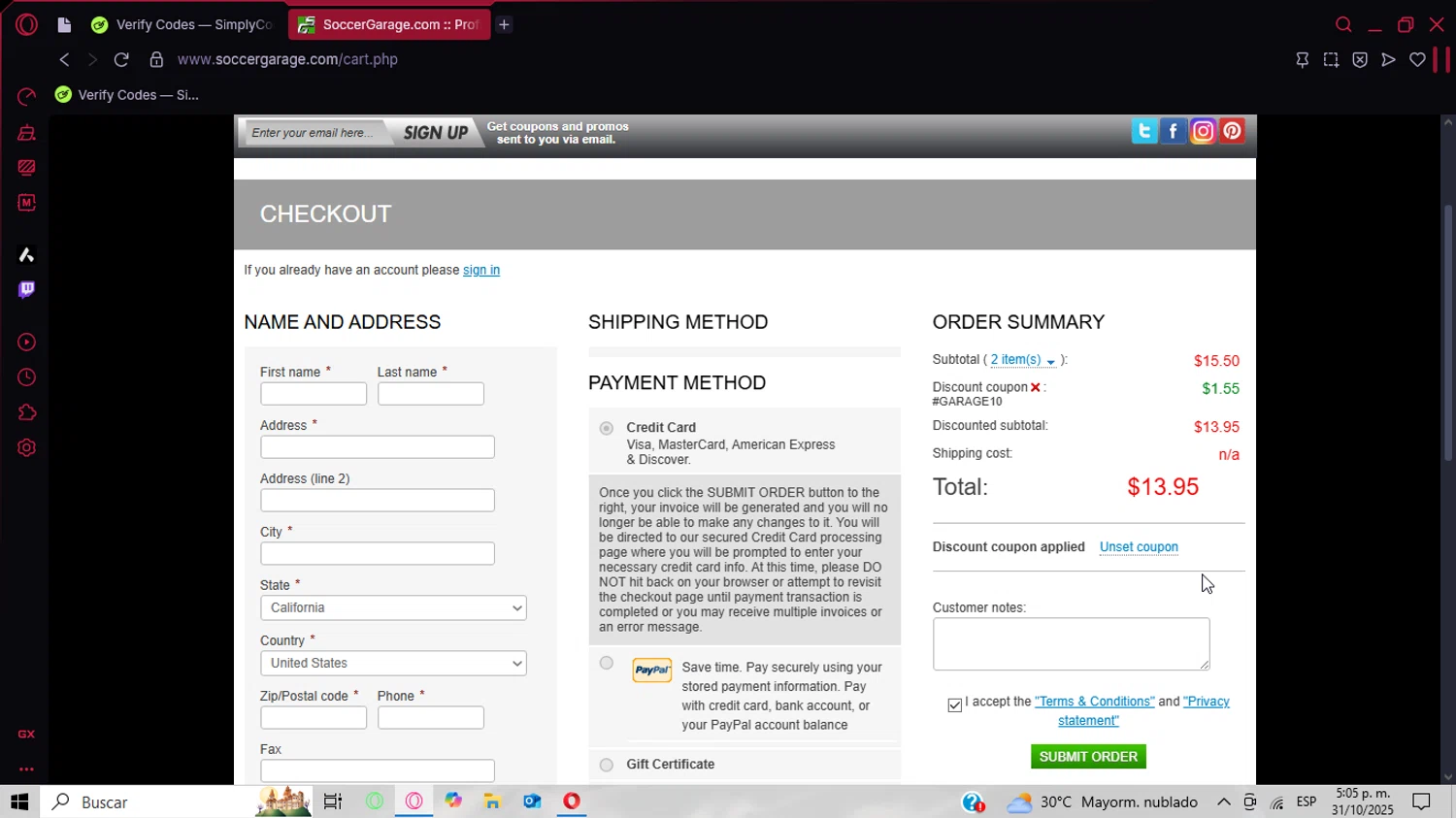Click Customer notes text area
Screen dimensions: 1456x818
[1072, 644]
